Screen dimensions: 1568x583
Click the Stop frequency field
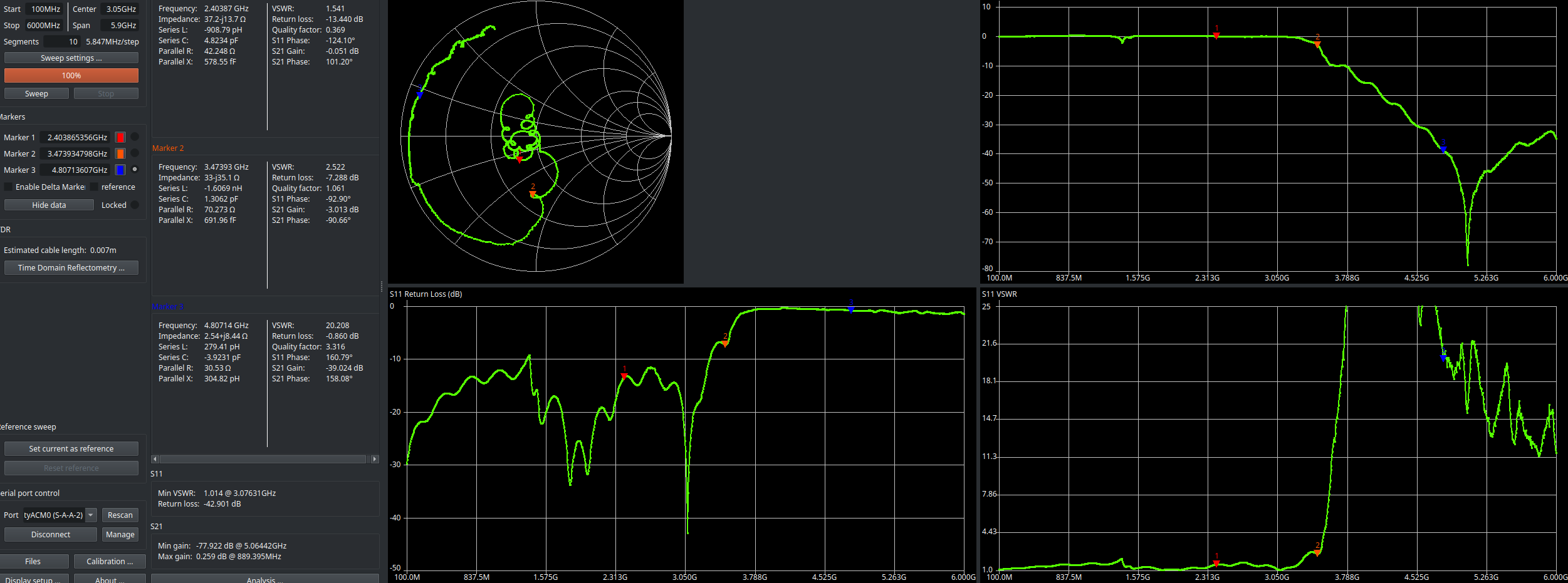pyautogui.click(x=43, y=25)
